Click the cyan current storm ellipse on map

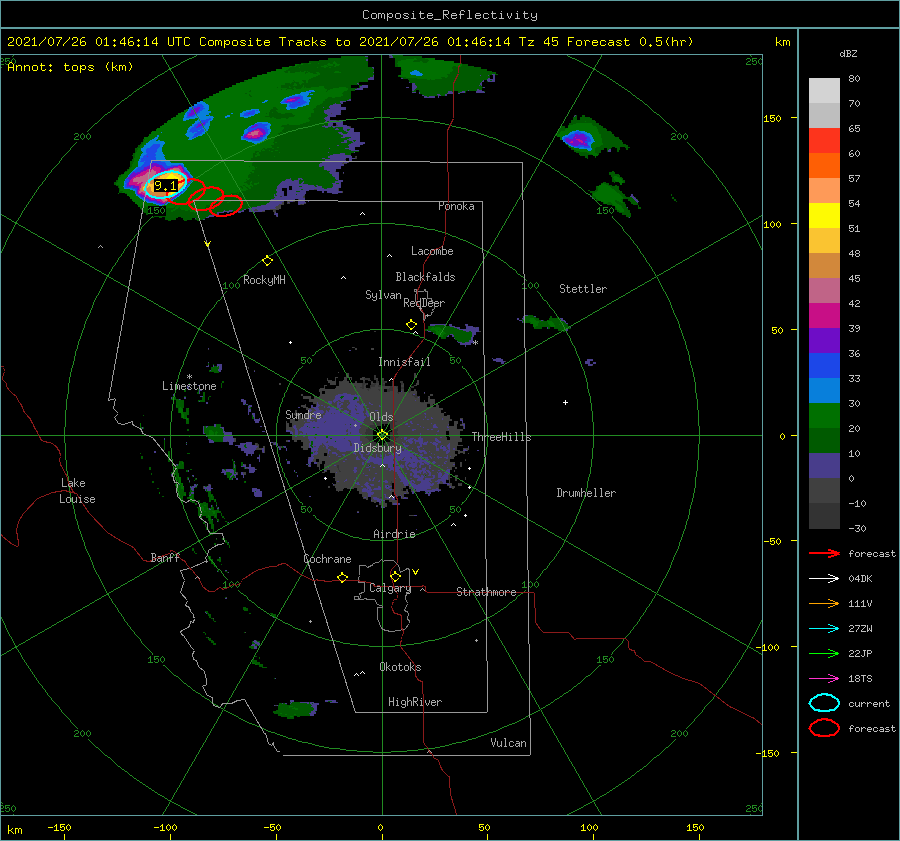(165, 185)
